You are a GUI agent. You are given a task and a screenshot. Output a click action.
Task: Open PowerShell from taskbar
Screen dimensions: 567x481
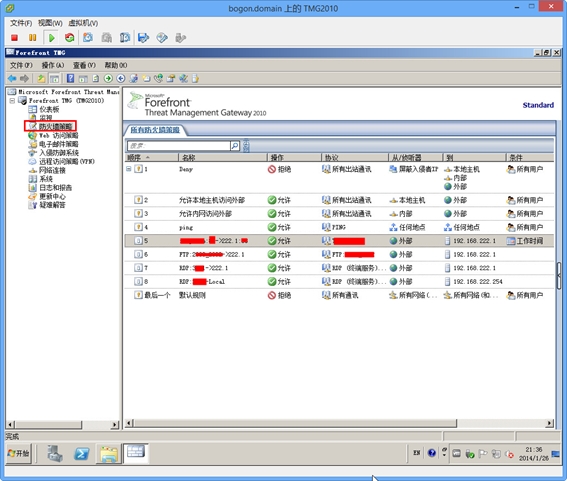pos(82,454)
